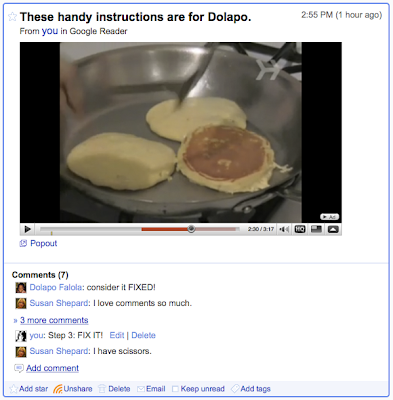
Task: Play the pancake video
Action: (28, 229)
